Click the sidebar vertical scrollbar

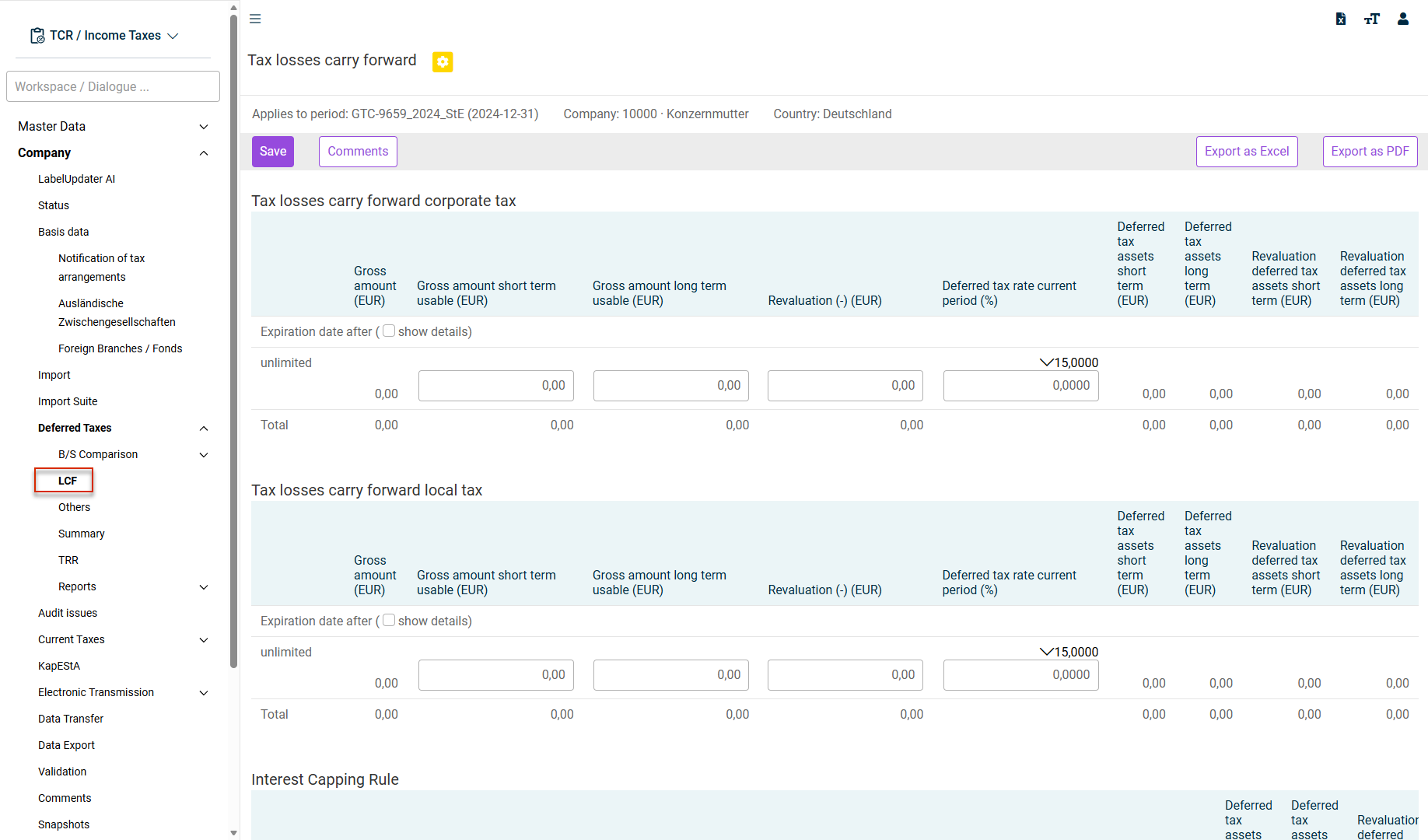coord(233,342)
